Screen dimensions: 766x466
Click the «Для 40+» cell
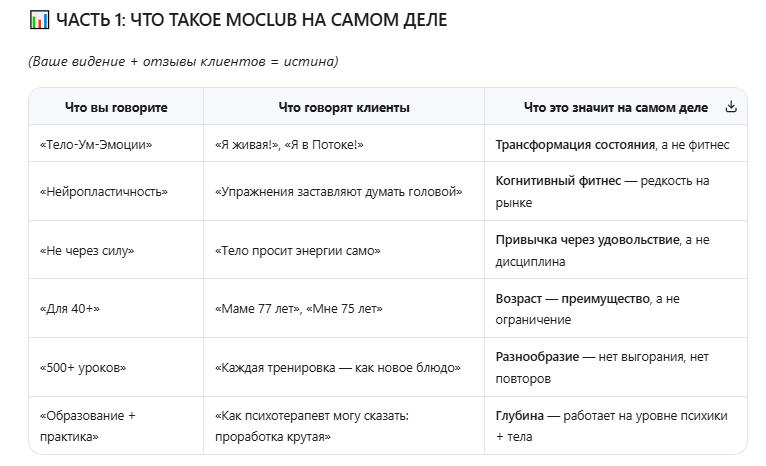coord(70,308)
